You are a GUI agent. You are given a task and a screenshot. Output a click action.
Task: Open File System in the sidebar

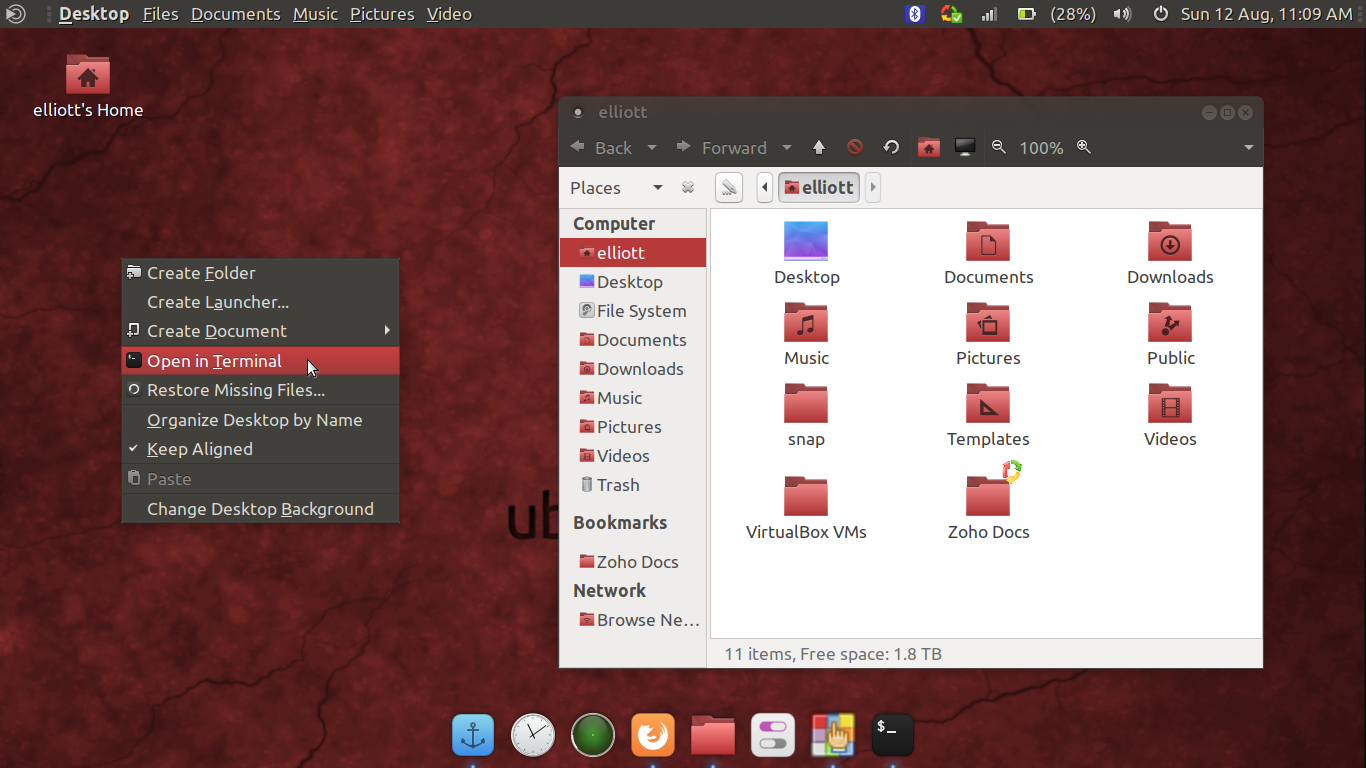click(633, 311)
